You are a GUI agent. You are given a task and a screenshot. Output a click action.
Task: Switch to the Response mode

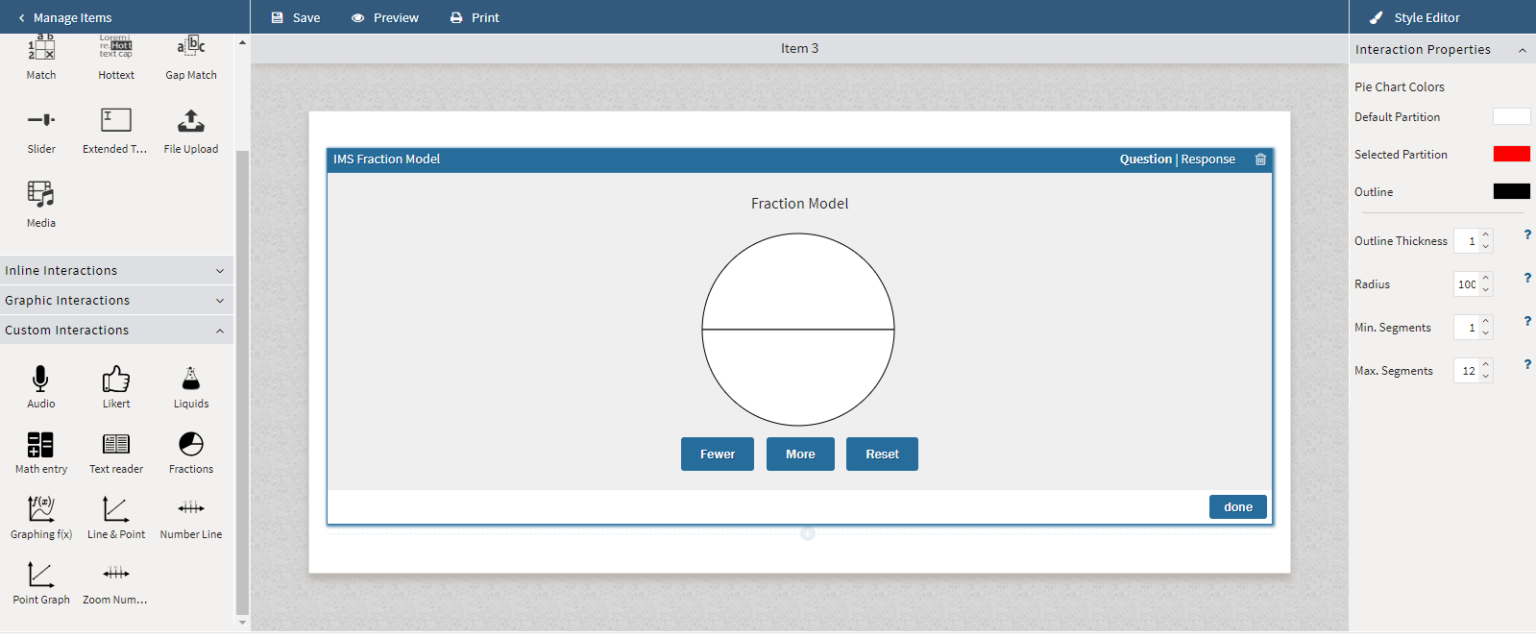1208,160
